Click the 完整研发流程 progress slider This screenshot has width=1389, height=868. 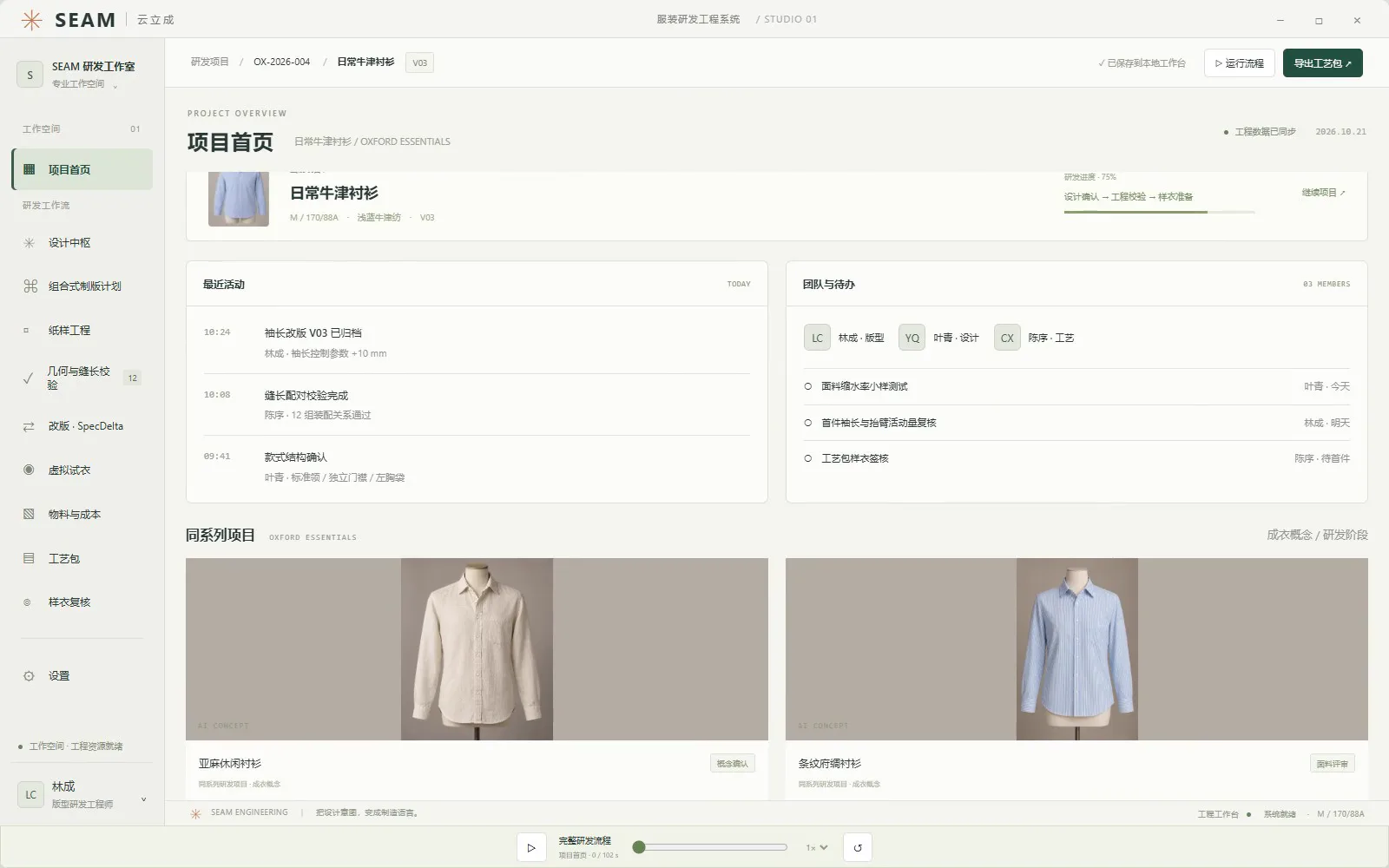709,847
